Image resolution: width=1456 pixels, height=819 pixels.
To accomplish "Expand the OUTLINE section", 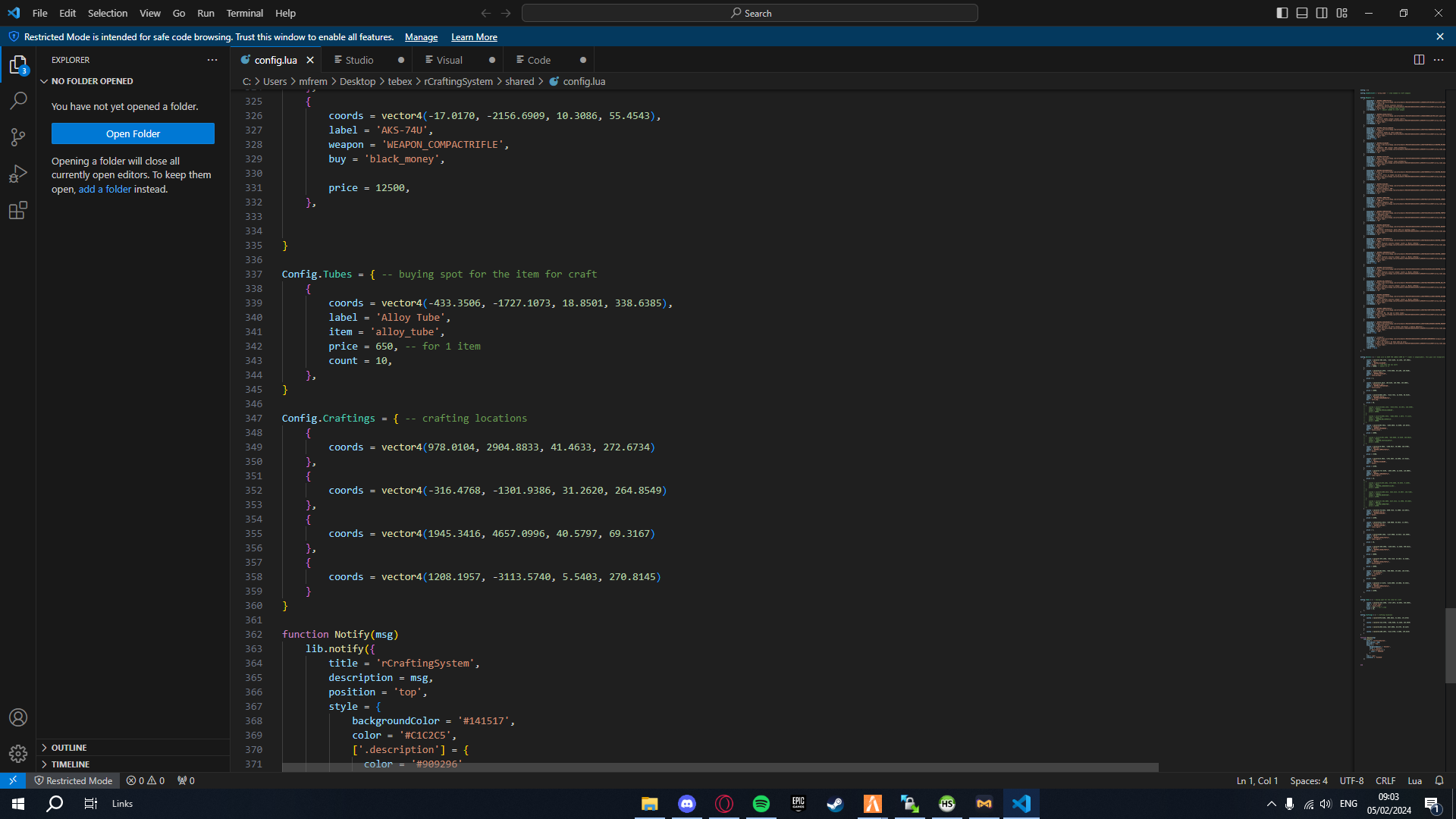I will coord(68,747).
